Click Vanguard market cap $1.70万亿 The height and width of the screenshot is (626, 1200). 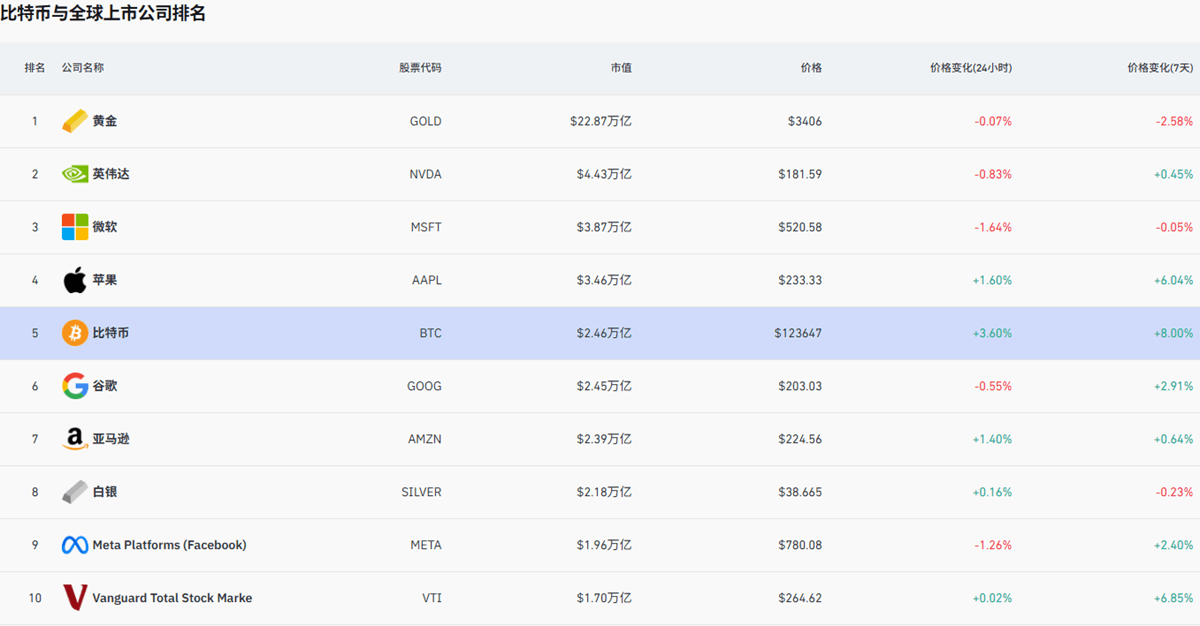point(604,598)
